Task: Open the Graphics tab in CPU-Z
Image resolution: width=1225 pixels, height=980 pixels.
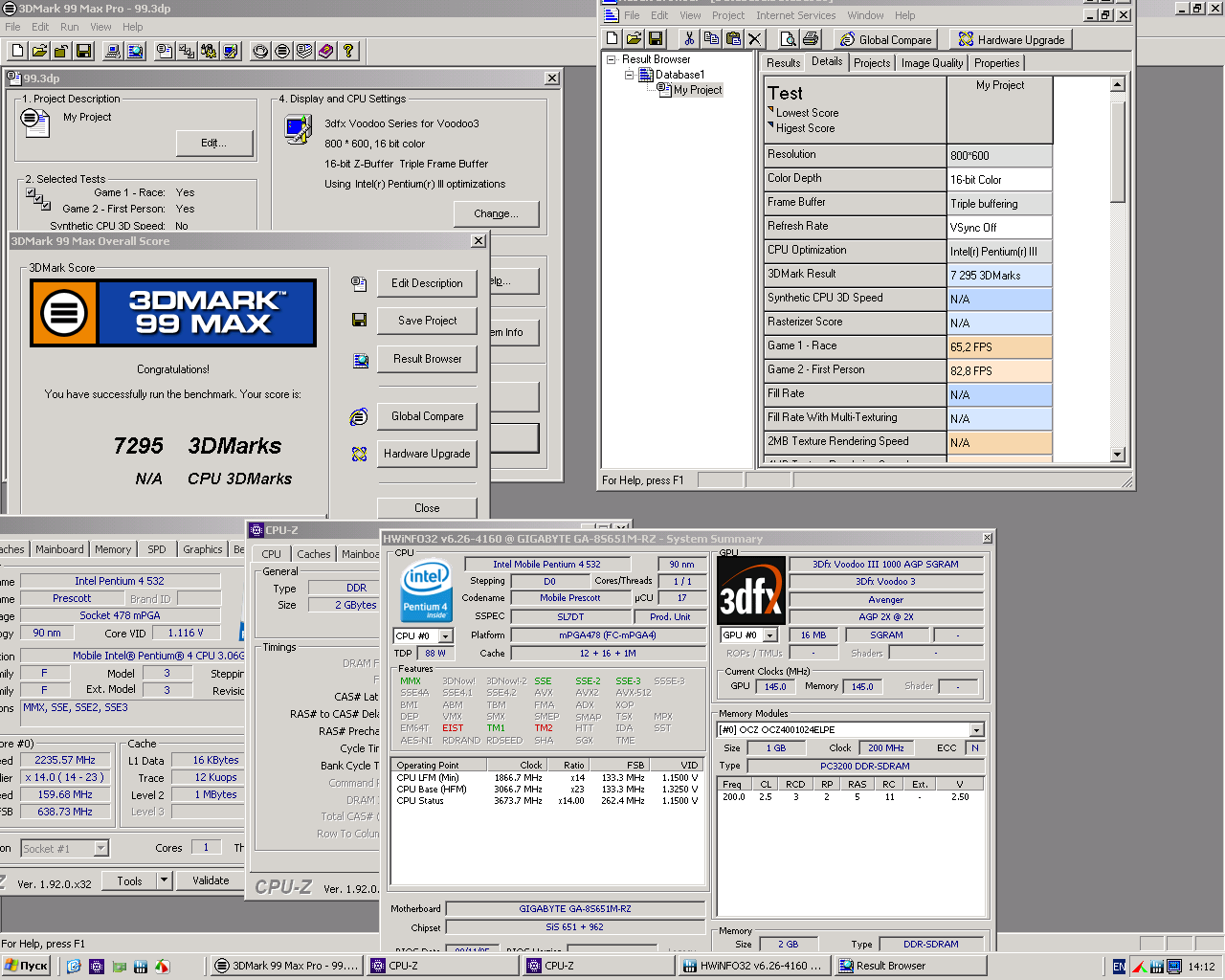Action: (203, 549)
